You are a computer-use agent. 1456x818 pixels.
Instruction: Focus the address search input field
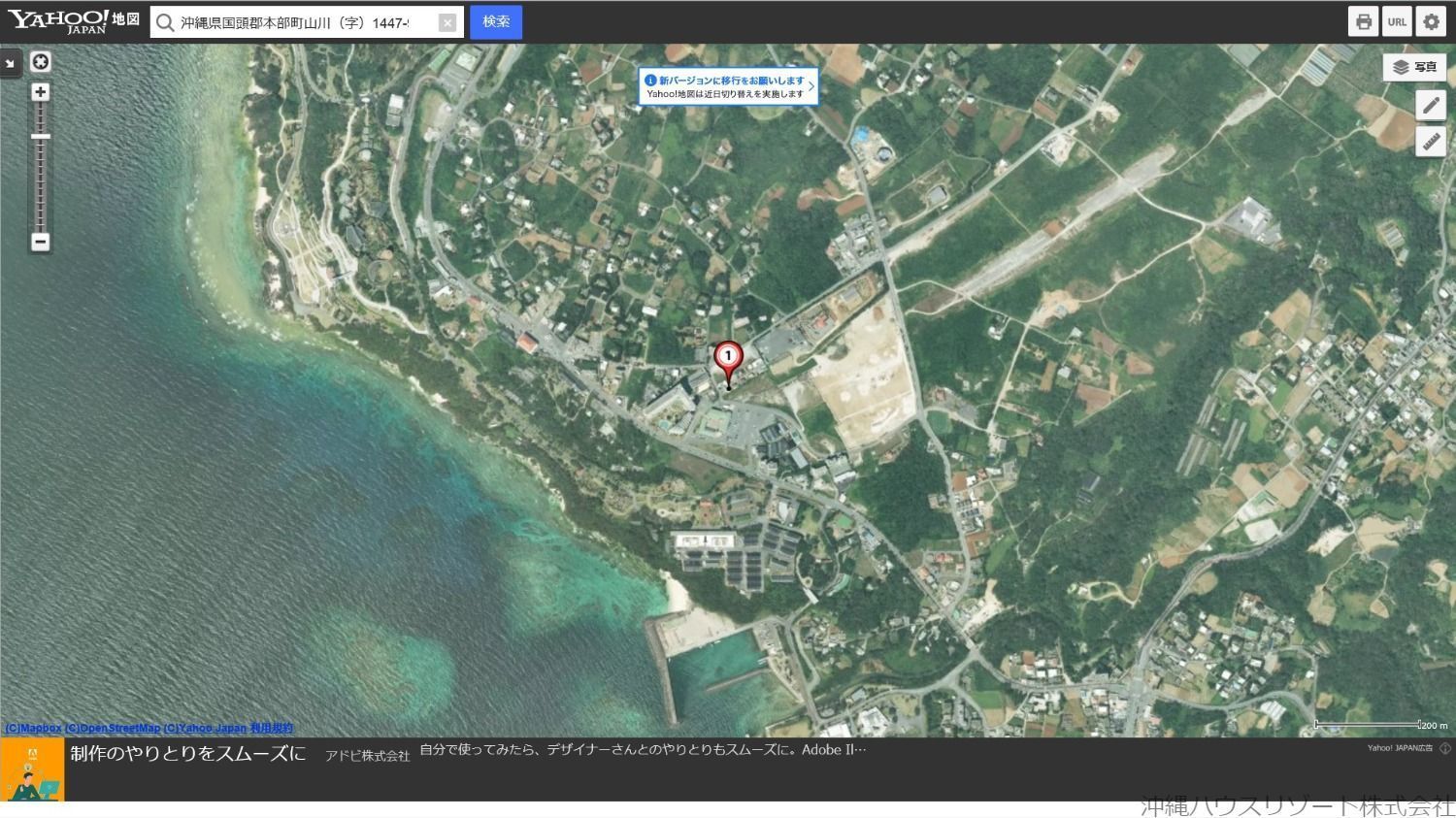pos(306,22)
